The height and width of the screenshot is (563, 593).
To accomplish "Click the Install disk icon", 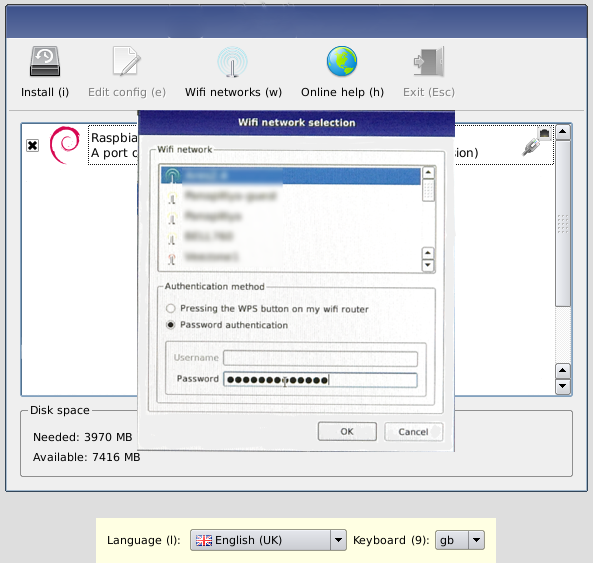I will (x=45, y=62).
